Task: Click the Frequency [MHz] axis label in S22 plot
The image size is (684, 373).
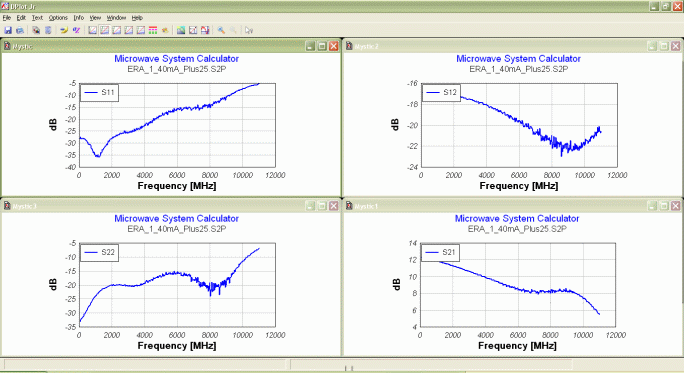Action: pos(177,346)
